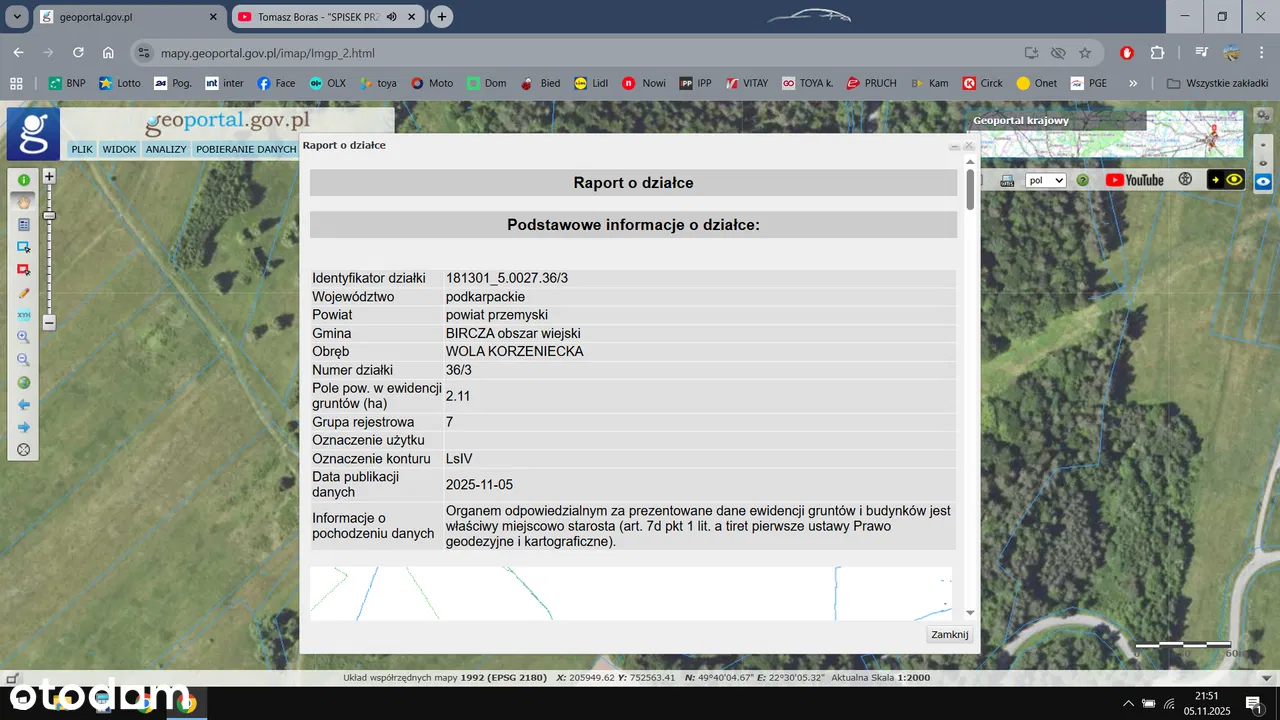Viewport: 1280px width, 720px height.
Task: Mute the YouTube tab audio
Action: pos(392,17)
